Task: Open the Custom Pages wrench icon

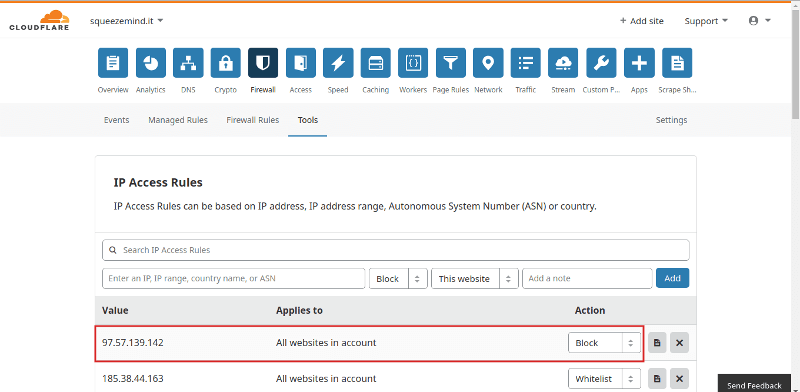Action: tap(602, 63)
